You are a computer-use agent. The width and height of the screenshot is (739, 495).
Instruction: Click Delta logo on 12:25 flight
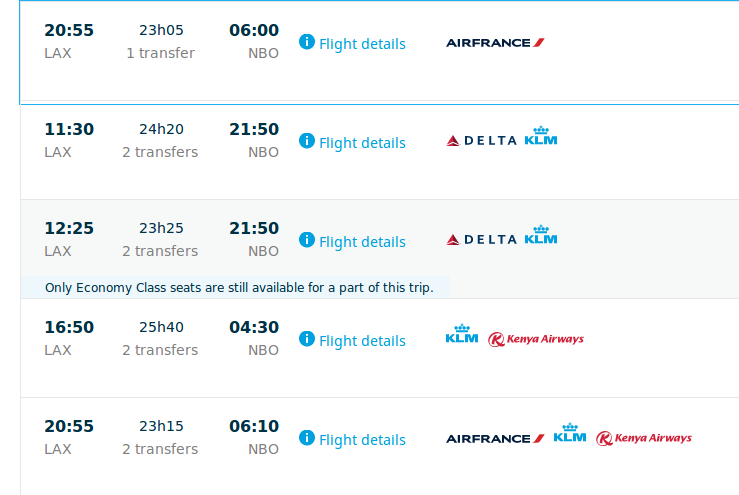(x=481, y=240)
